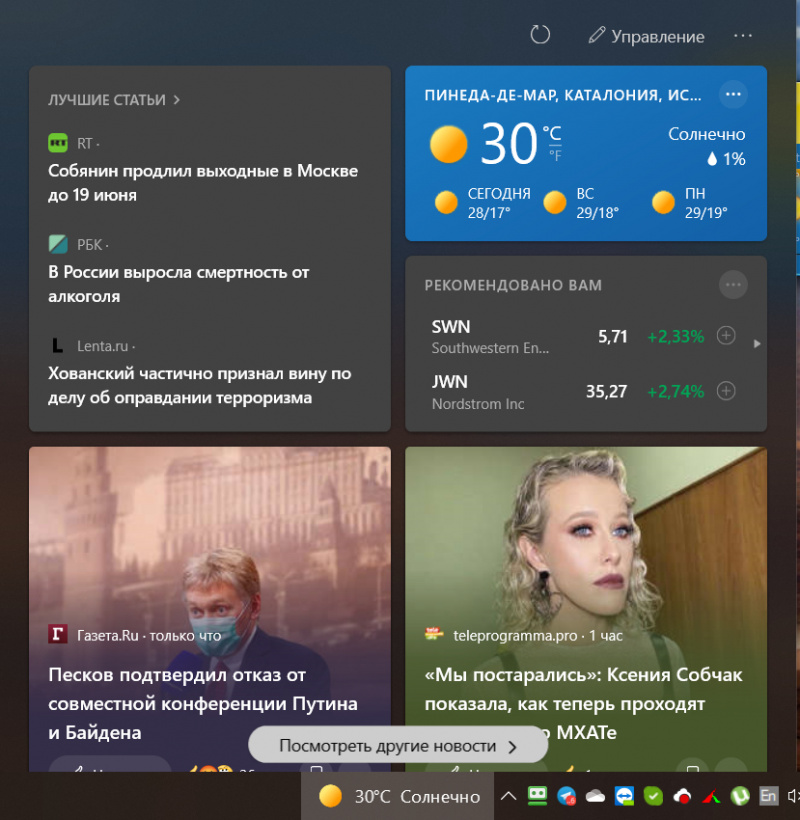Image resolution: width=800 pixels, height=820 pixels.
Task: Expand Лучшие статьи section
Action: tap(114, 100)
